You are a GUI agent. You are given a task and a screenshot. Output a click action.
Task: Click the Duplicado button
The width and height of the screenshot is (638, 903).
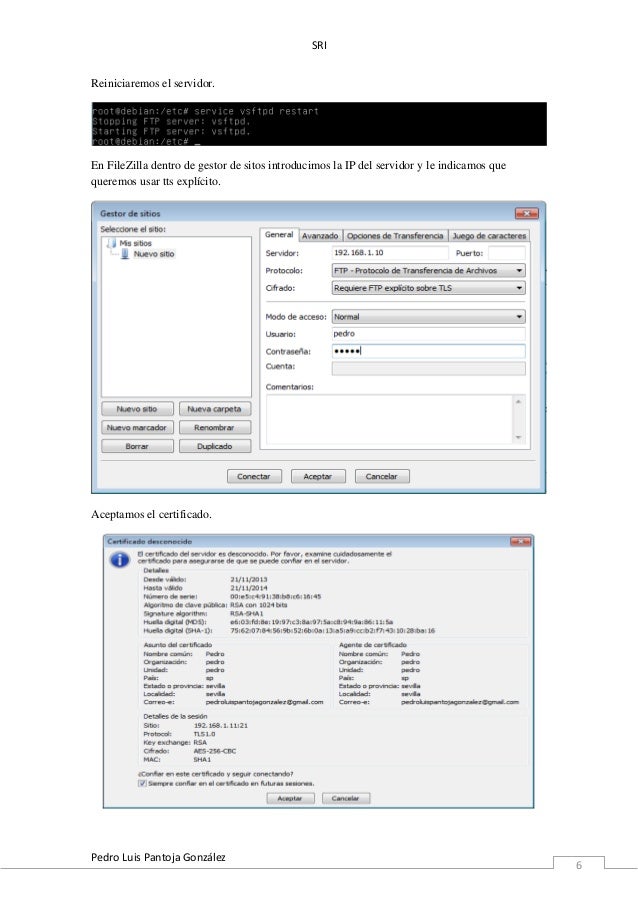214,446
